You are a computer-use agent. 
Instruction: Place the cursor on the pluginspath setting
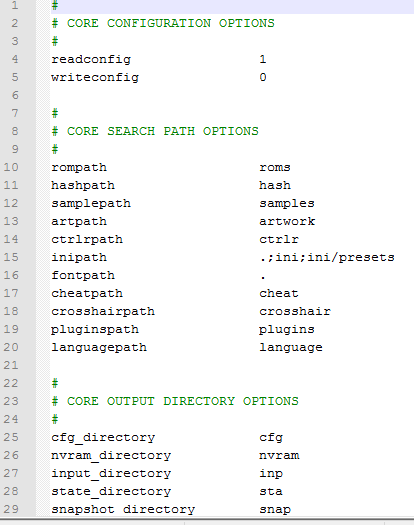coord(95,329)
